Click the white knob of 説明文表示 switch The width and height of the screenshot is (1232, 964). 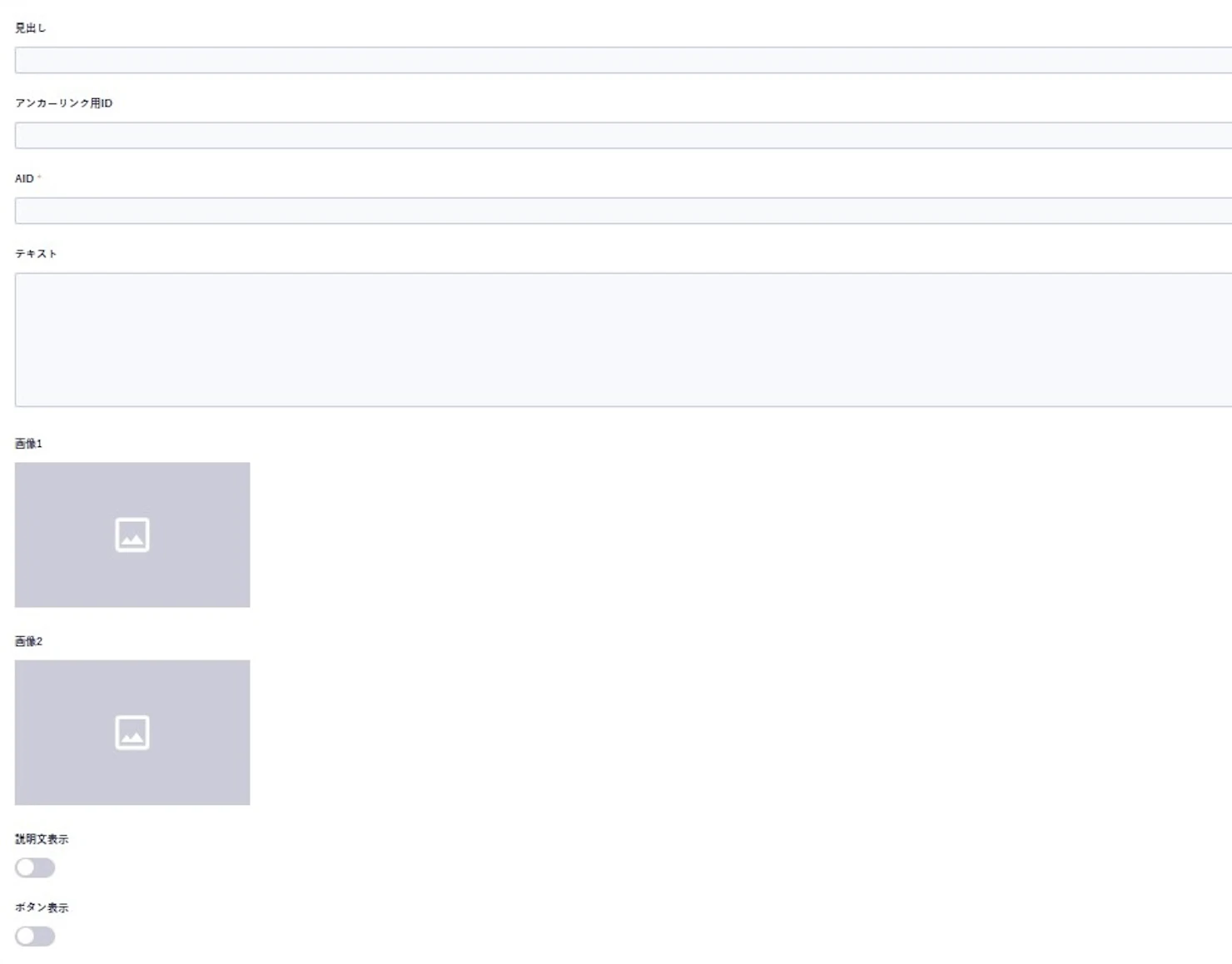(x=26, y=867)
